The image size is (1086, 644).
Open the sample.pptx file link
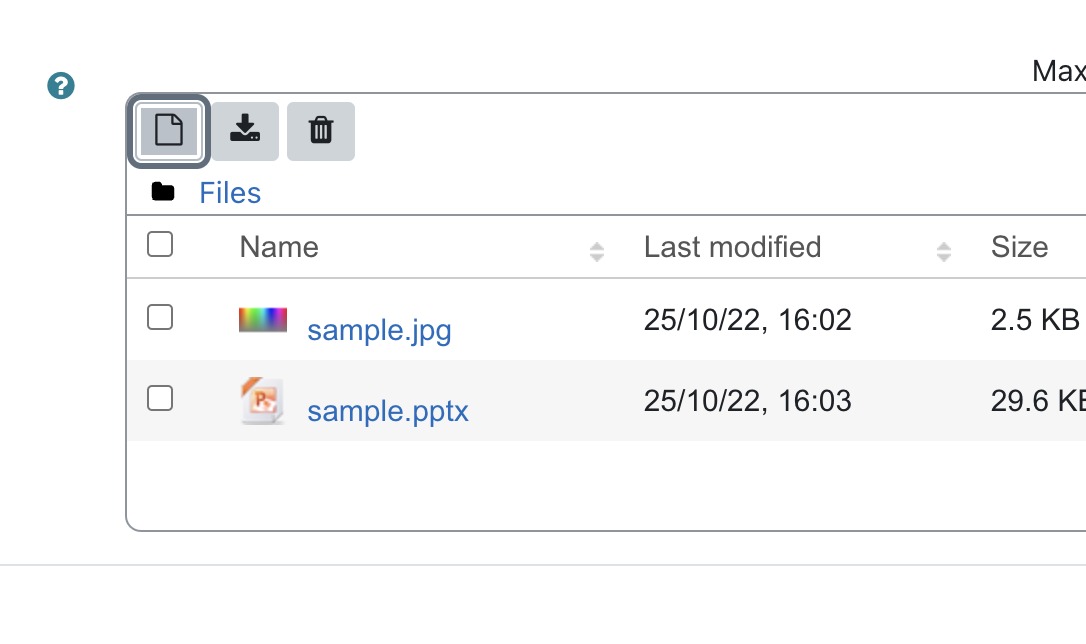388,411
